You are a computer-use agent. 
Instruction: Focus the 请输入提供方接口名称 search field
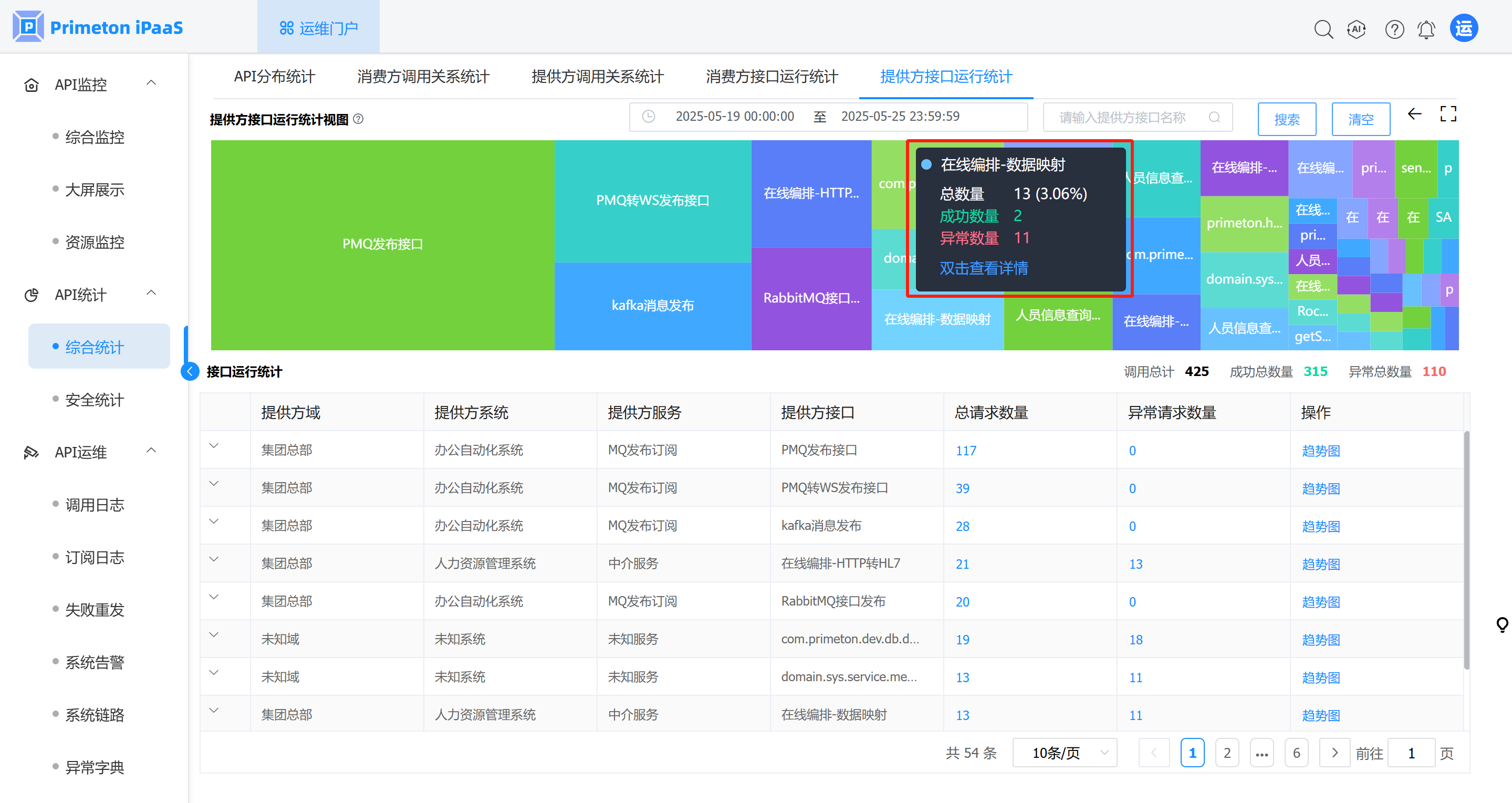pyautogui.click(x=1122, y=118)
